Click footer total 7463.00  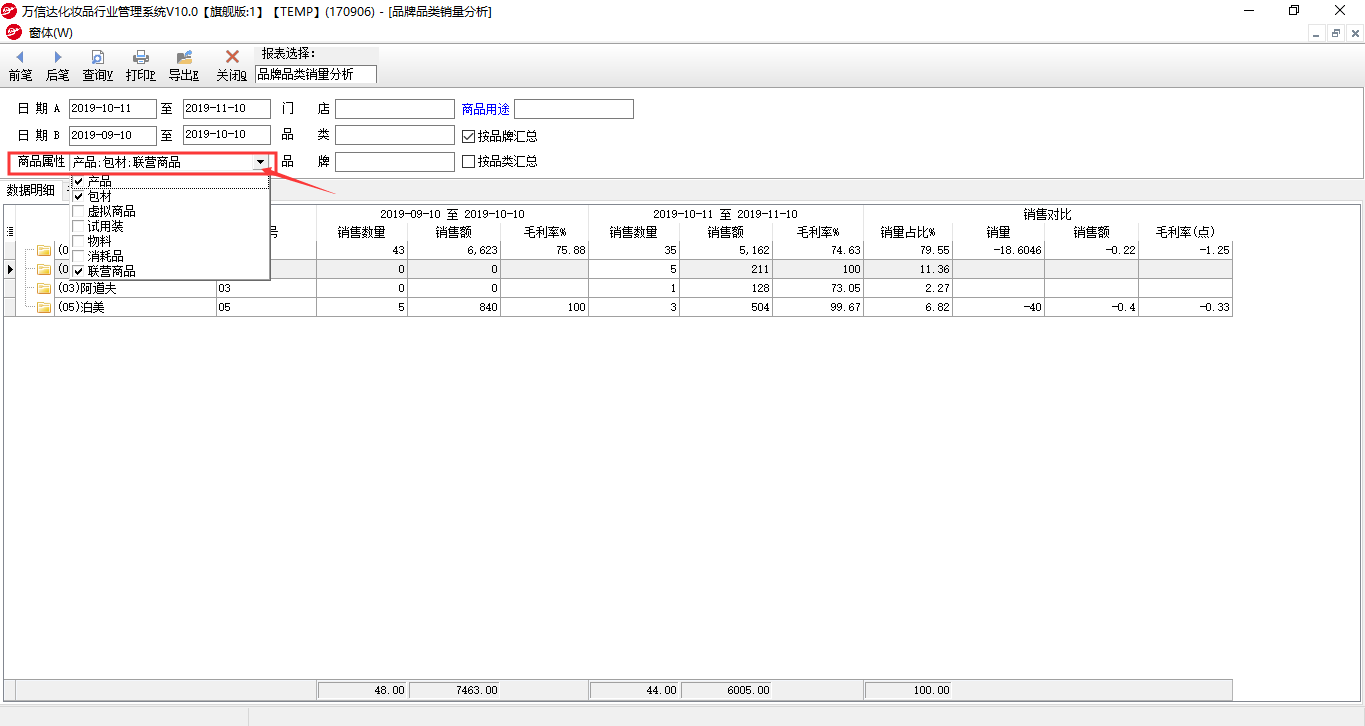tap(455, 690)
